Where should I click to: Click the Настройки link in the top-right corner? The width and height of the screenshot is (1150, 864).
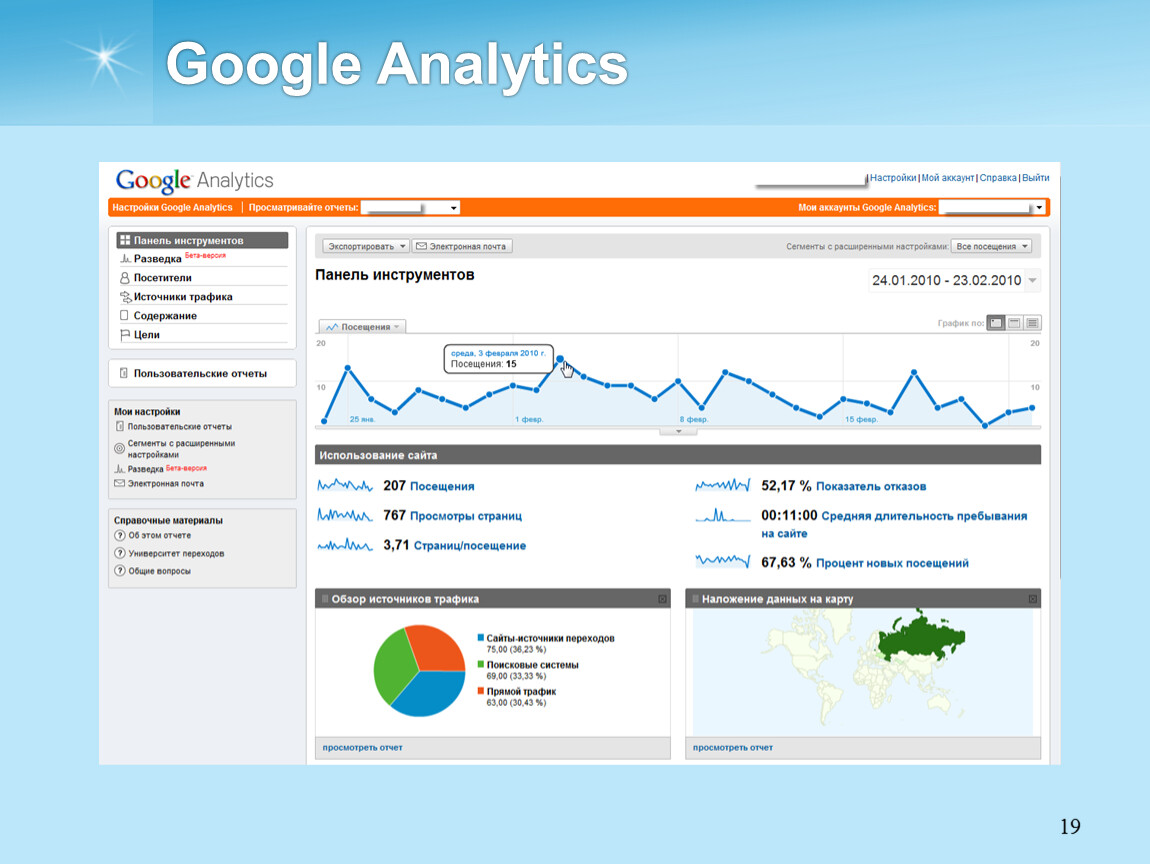coord(893,177)
